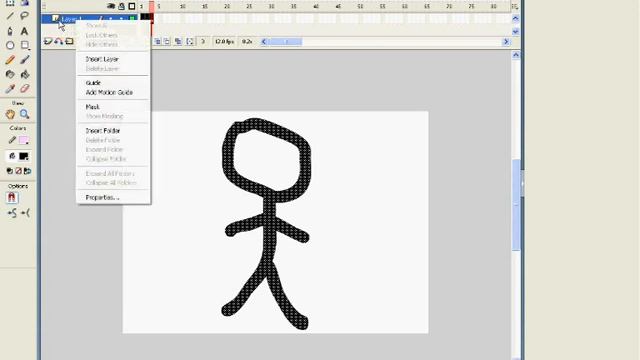Toggle Layer 1 lock dot
This screenshot has height=360, width=640.
[x=121, y=19]
